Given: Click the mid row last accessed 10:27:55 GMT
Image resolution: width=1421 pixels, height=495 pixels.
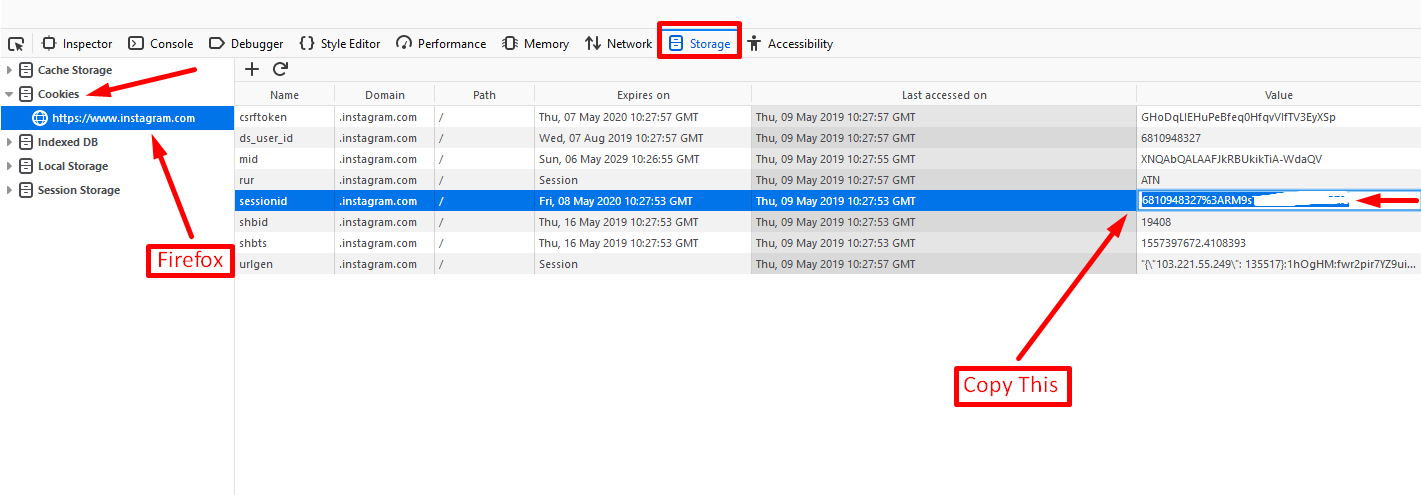Looking at the screenshot, I should coord(836,159).
